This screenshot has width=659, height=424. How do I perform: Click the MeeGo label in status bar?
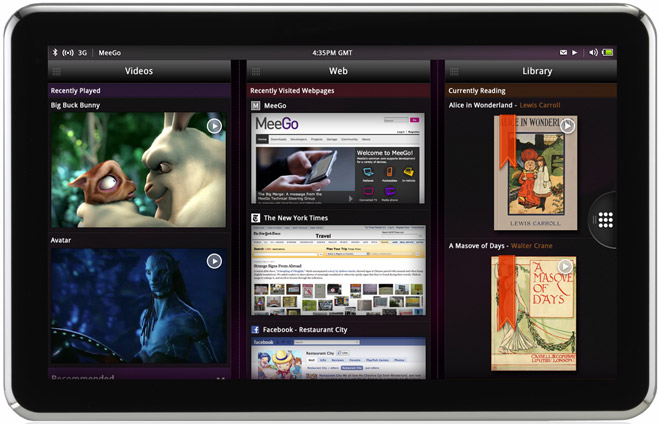tap(110, 53)
